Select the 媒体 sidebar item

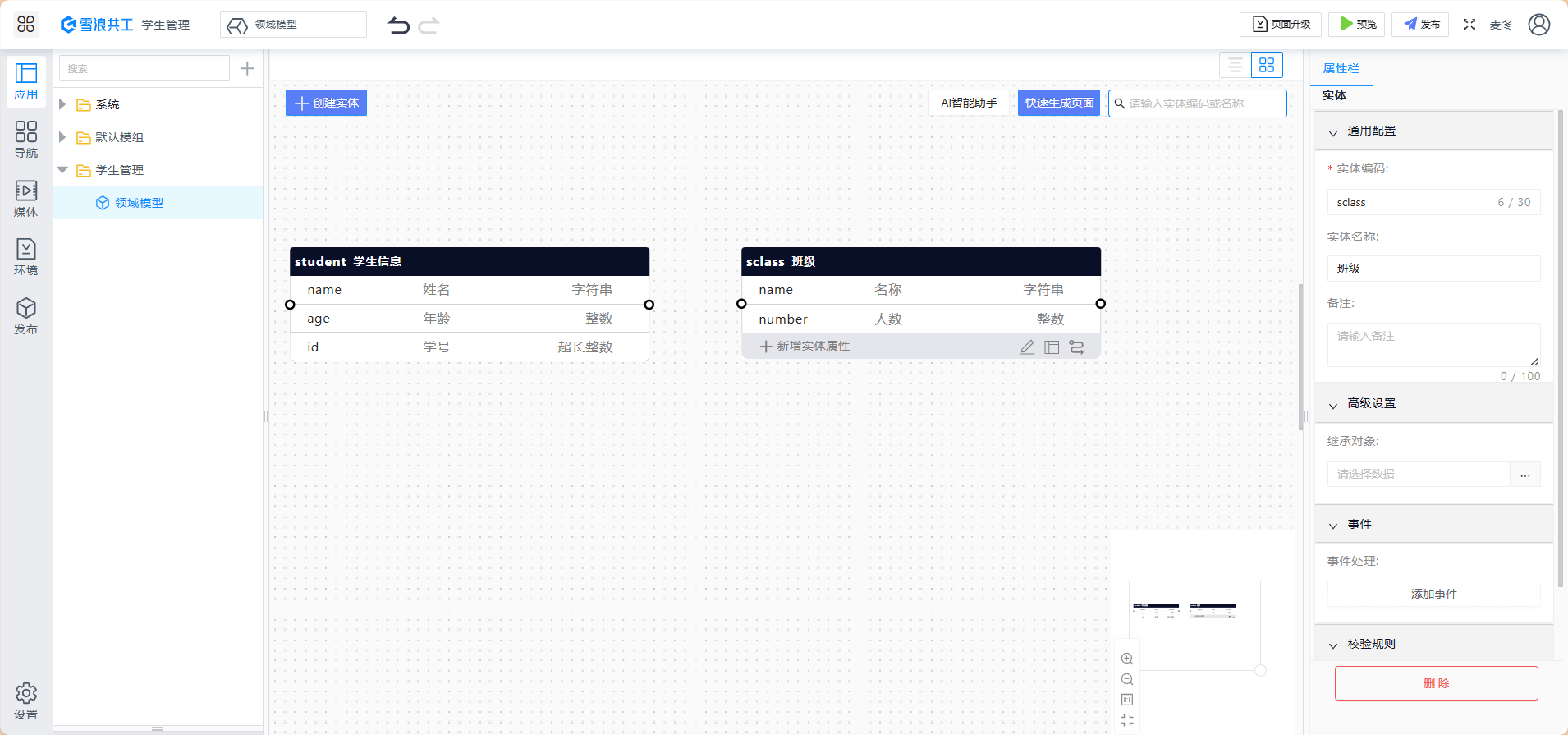26,199
